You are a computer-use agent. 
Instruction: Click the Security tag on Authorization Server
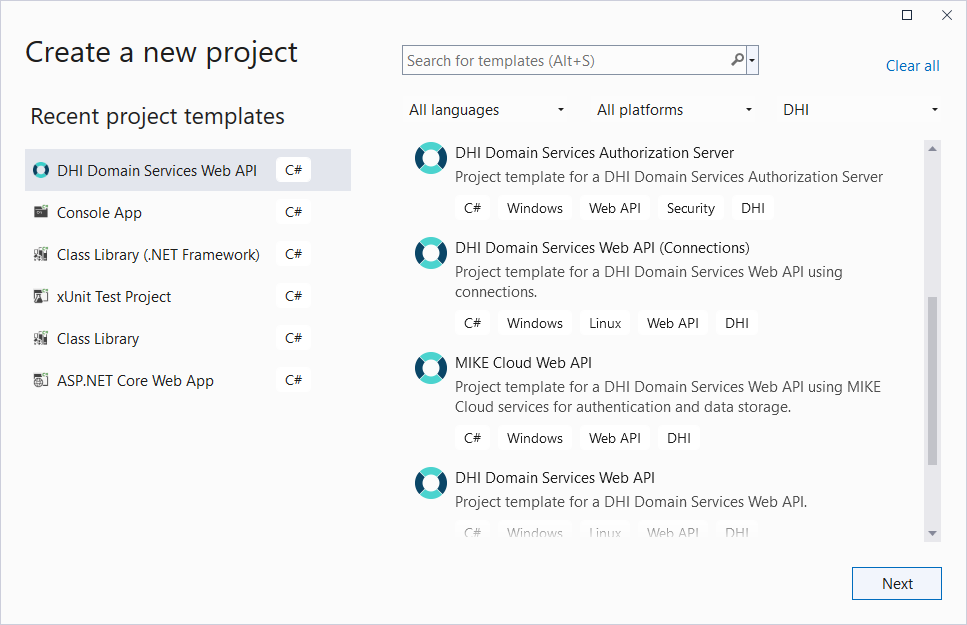coord(690,209)
